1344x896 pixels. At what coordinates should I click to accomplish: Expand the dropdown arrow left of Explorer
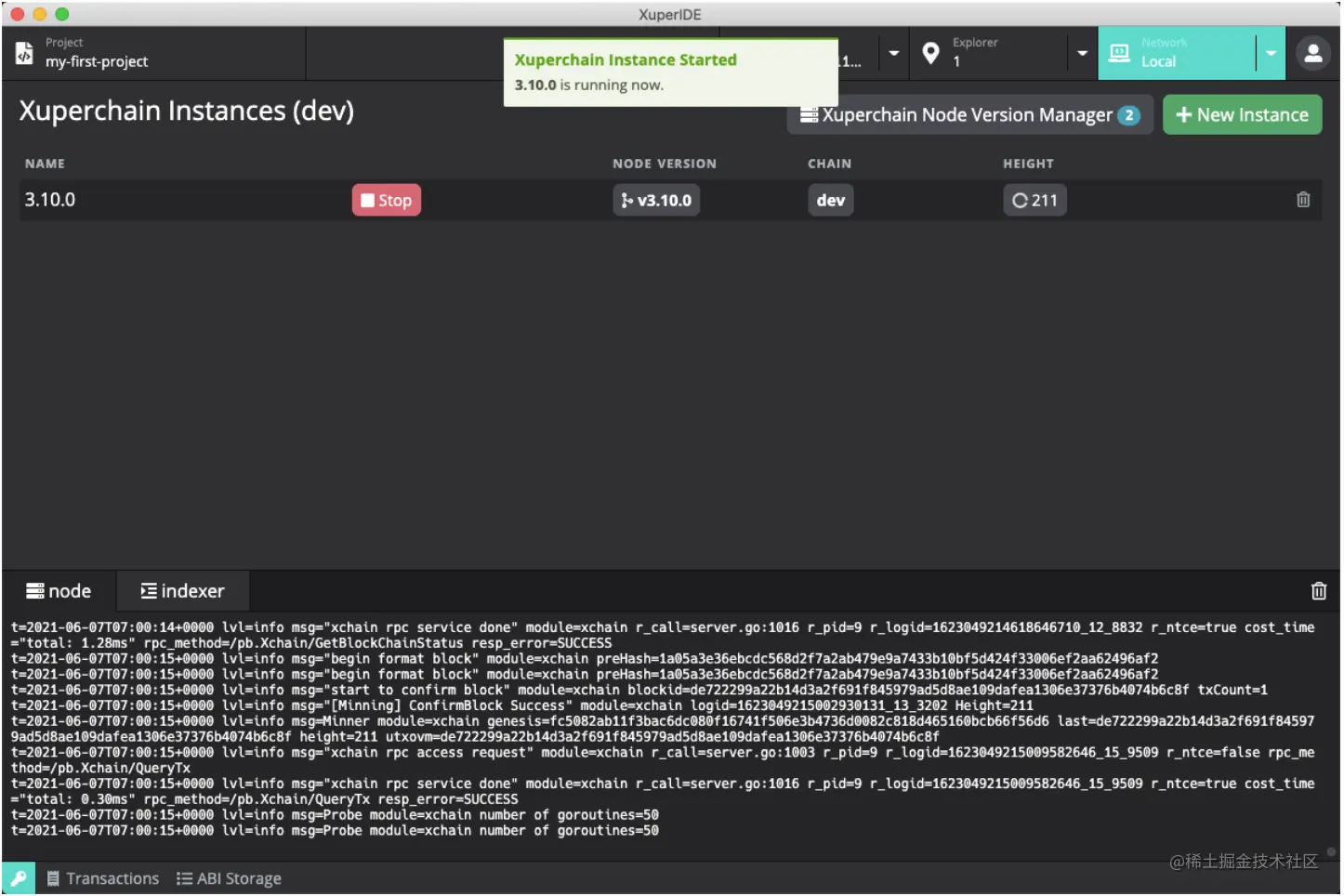(x=893, y=53)
